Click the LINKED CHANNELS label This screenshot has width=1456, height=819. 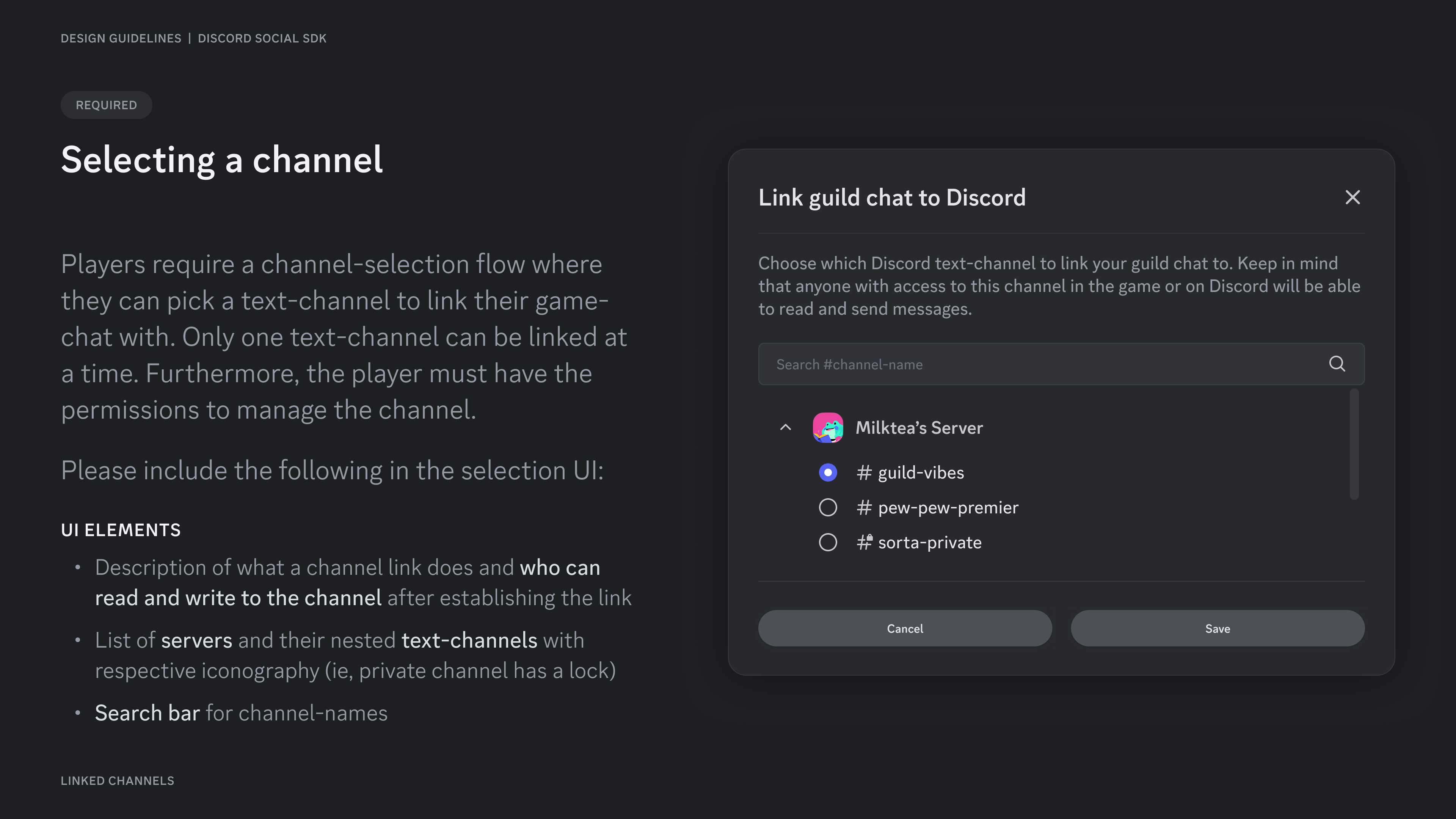pos(117,781)
